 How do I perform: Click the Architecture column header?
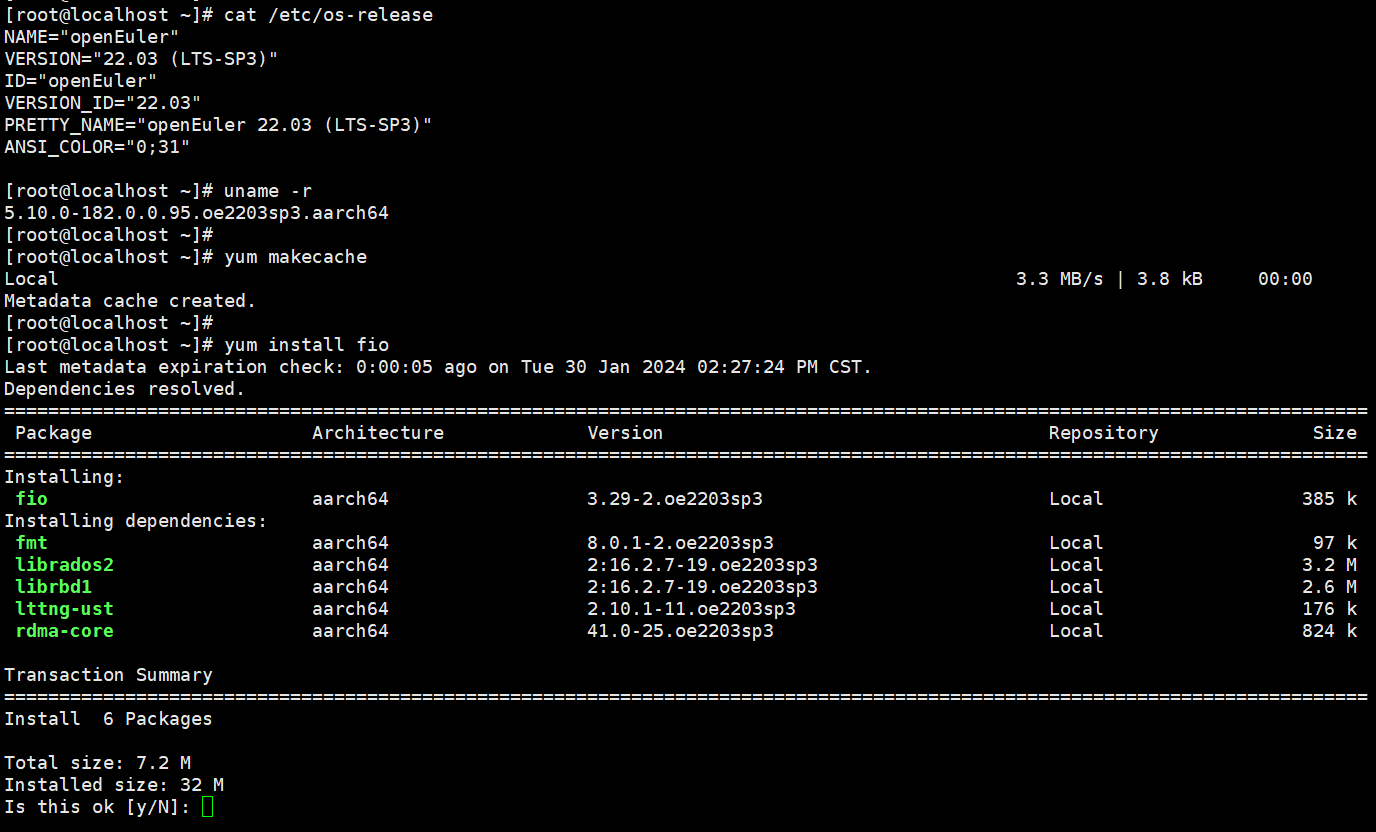(378, 432)
